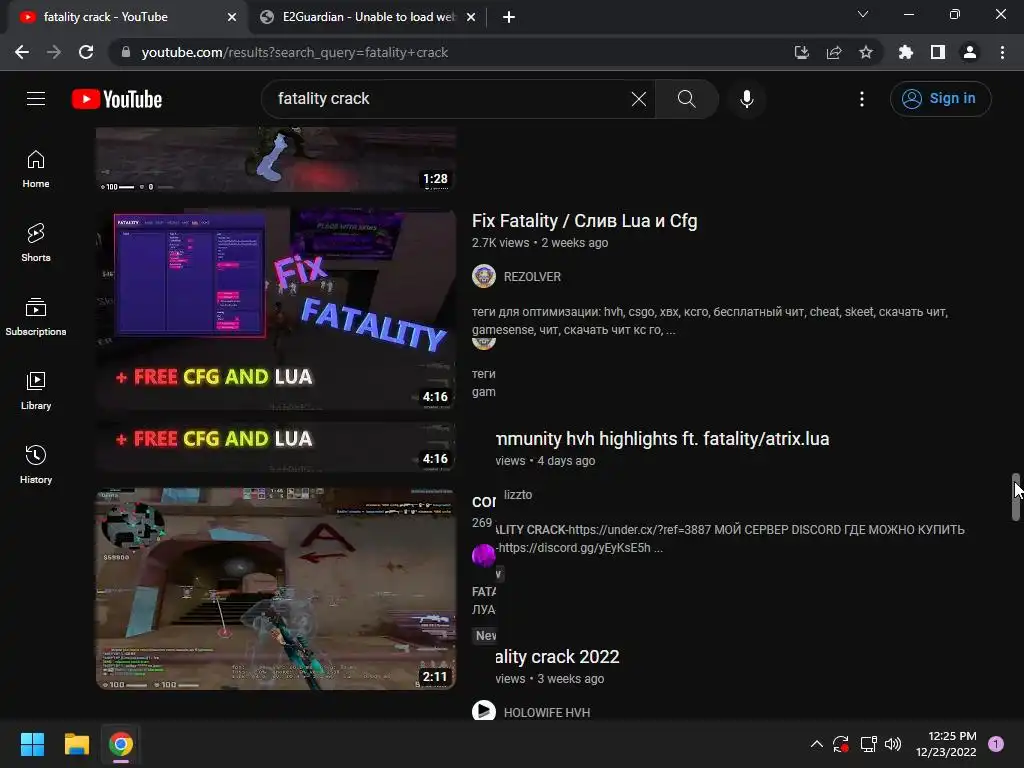Click the purple channel avatar
1024x768 pixels.
(x=484, y=555)
